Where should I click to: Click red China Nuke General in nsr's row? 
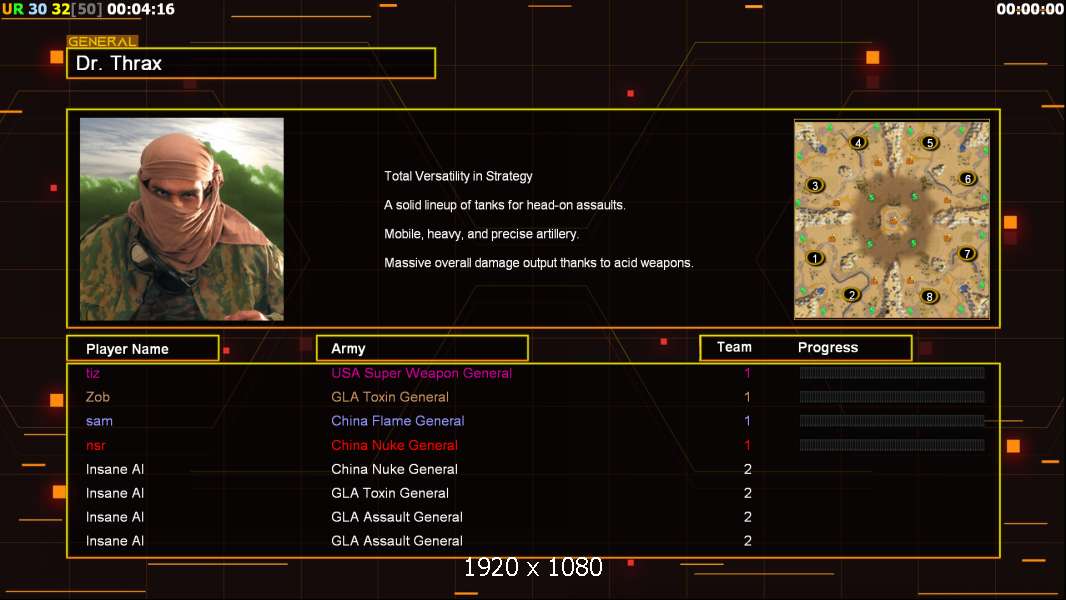point(394,446)
